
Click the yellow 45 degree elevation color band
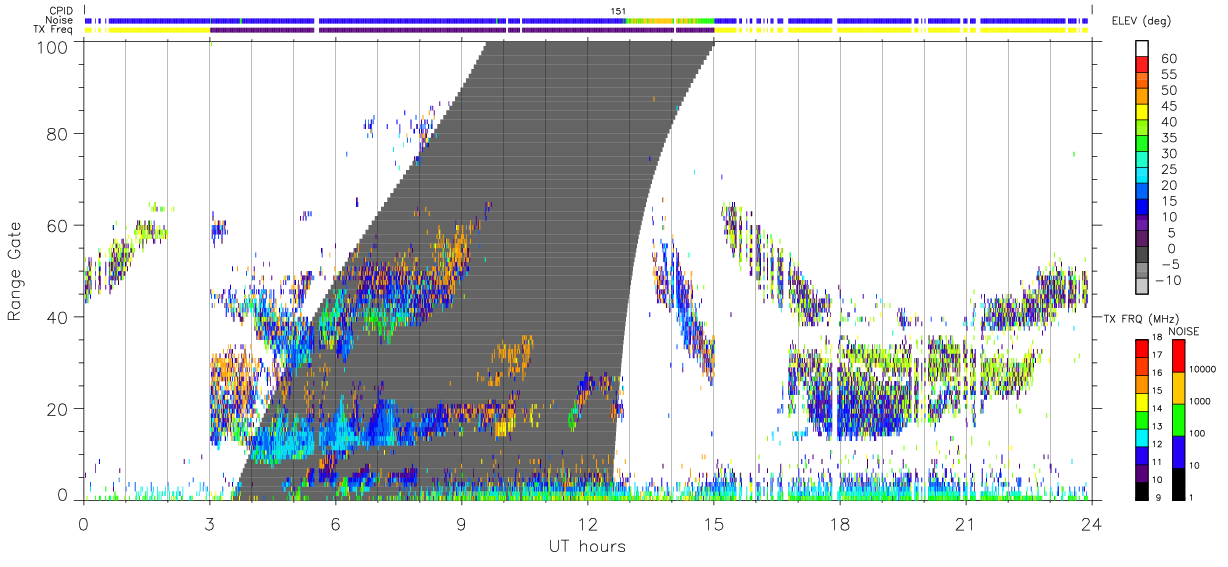point(1142,112)
